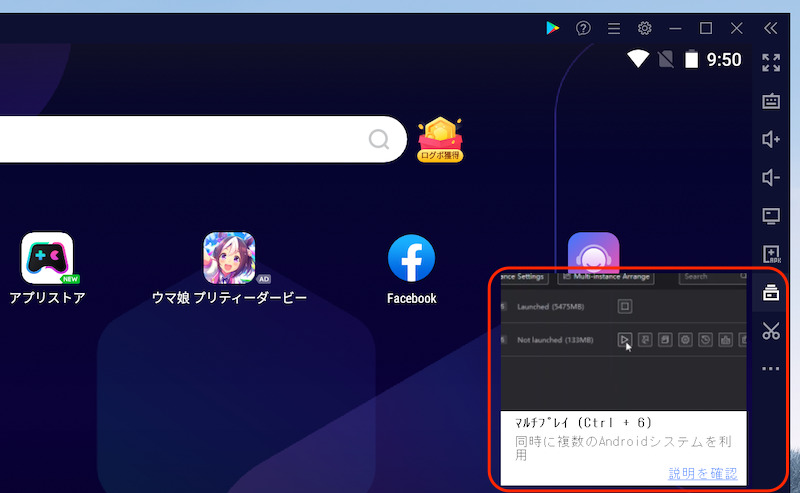Open keyboard mapping tool
This screenshot has height=493, width=800.
pos(771,101)
